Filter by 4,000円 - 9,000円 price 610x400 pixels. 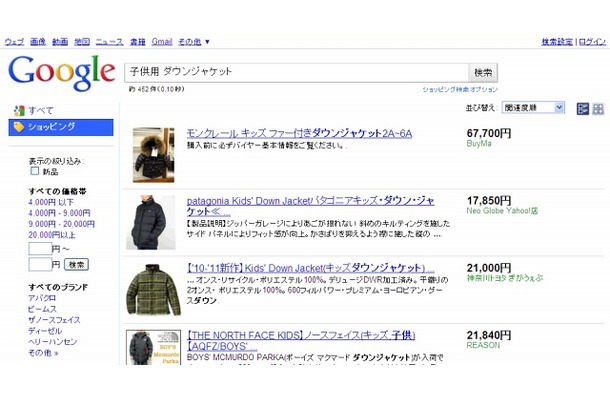coord(59,213)
